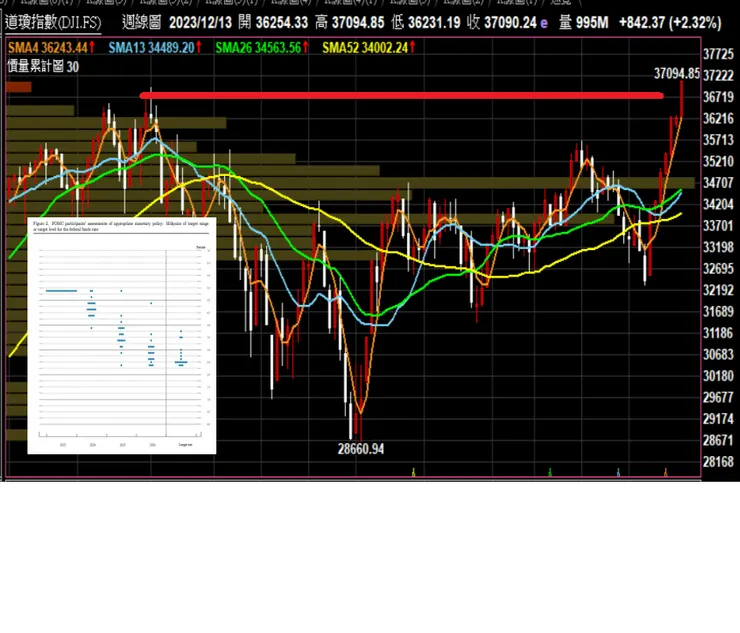Click the close price 37090.24
The image size is (740, 633).
coord(510,23)
